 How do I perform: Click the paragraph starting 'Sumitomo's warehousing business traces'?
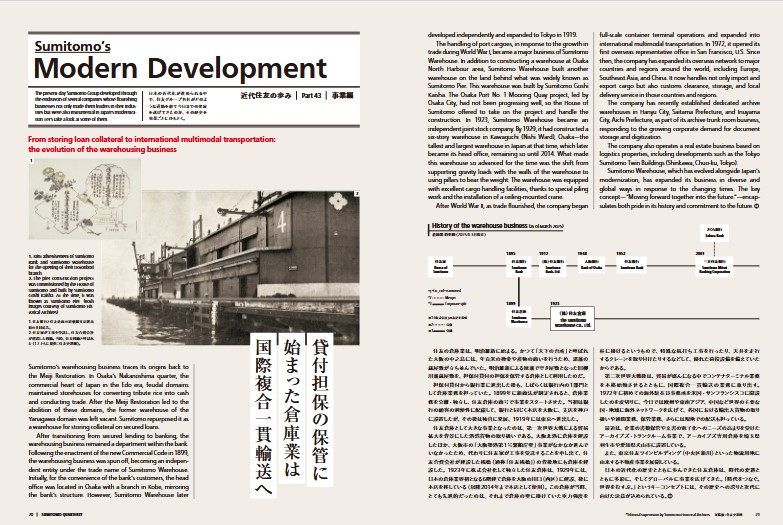pos(108,397)
